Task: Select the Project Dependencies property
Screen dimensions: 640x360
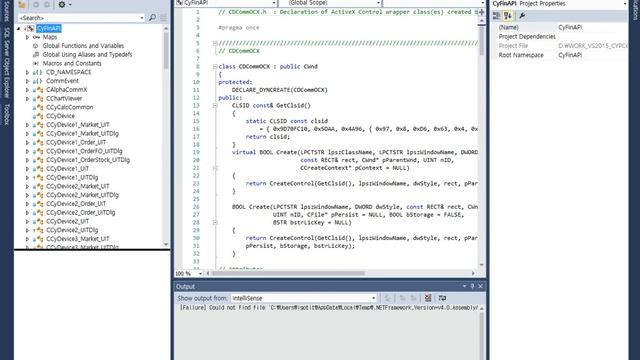Action: click(560, 37)
